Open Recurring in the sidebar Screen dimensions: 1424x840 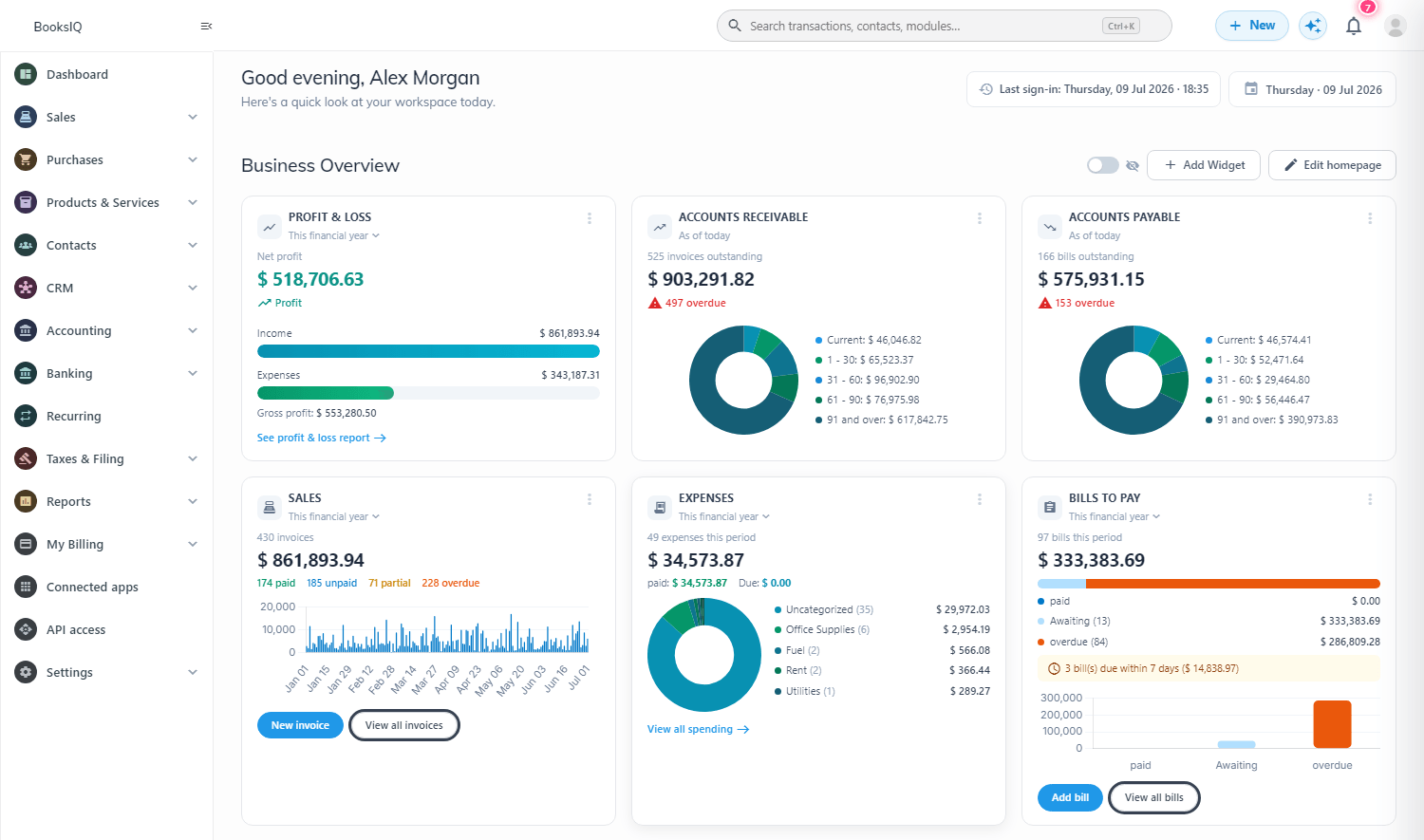click(106, 416)
